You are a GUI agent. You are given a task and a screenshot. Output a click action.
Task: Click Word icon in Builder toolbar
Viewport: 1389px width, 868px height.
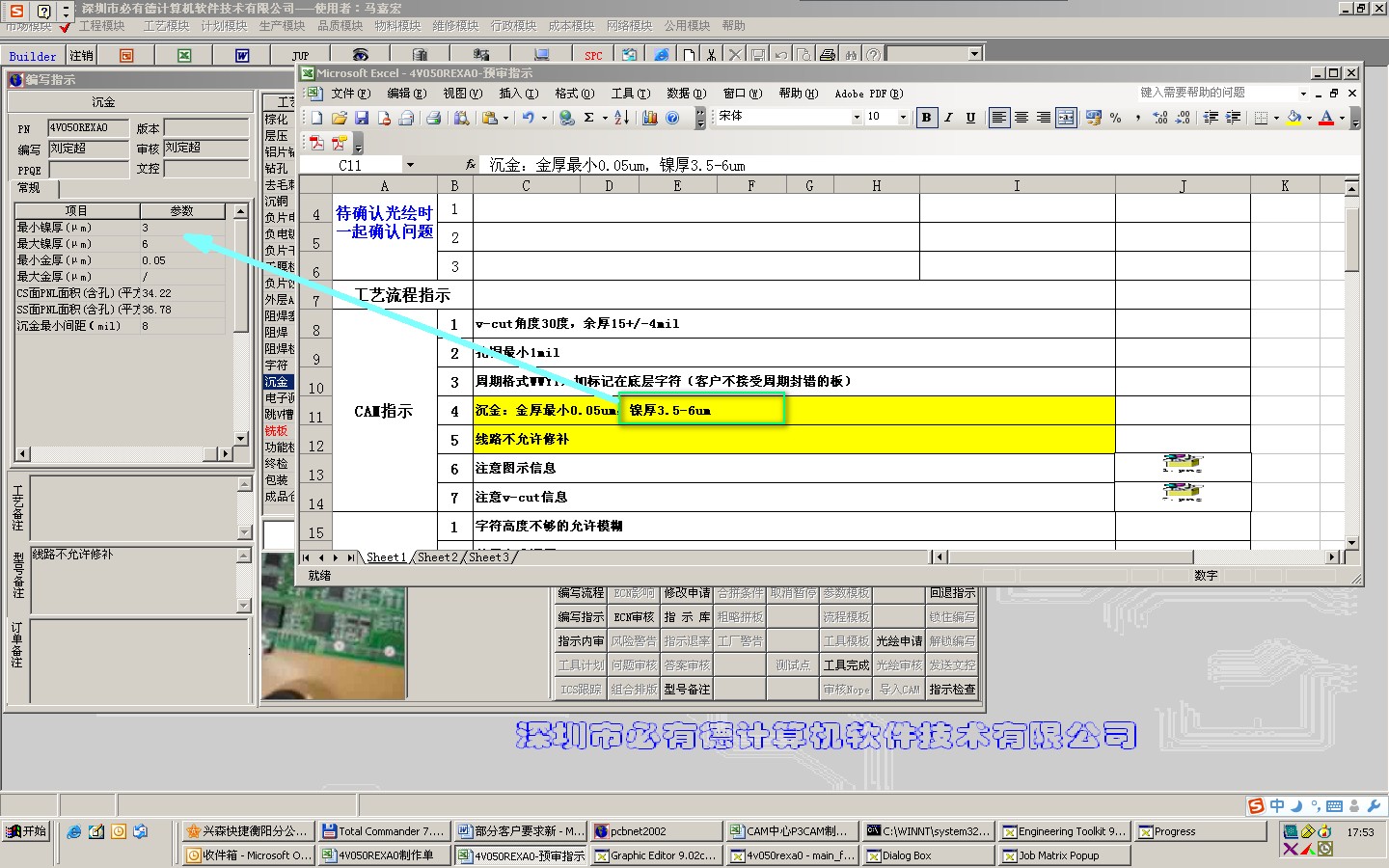coord(242,55)
